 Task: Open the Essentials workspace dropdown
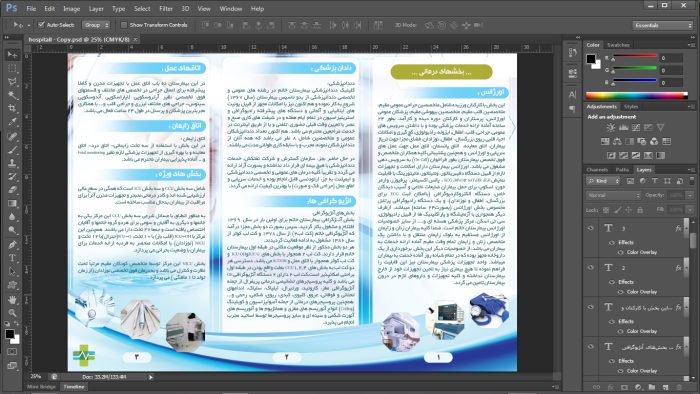coord(662,25)
